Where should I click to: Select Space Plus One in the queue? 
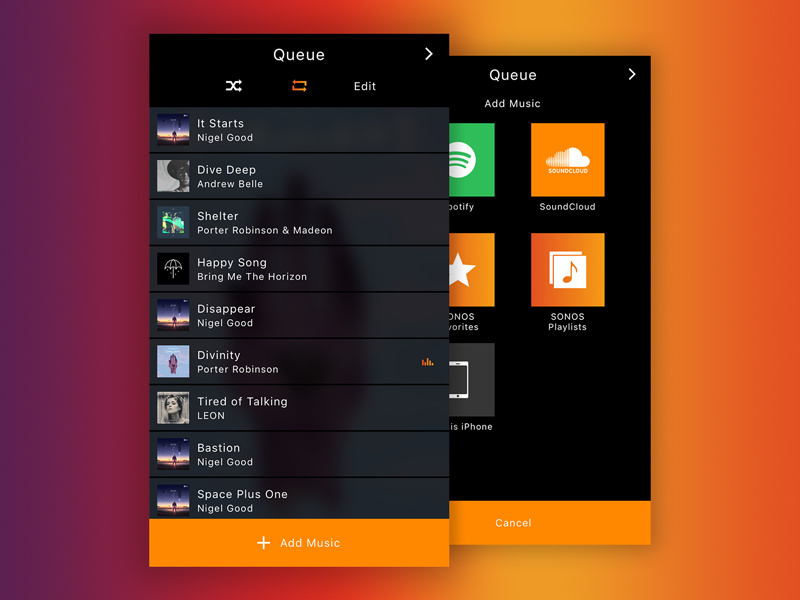tap(280, 500)
